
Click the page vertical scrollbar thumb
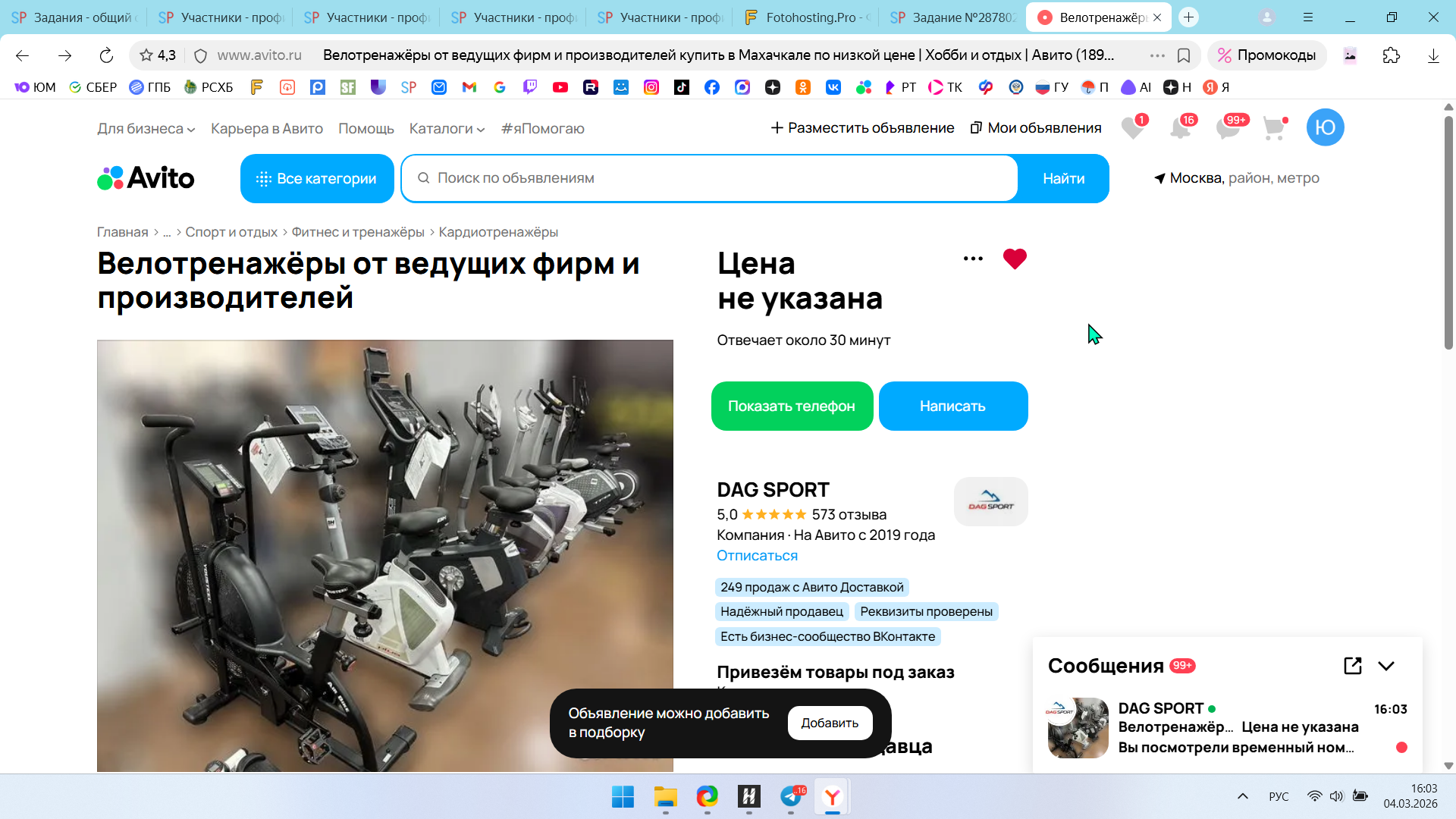[1448, 231]
